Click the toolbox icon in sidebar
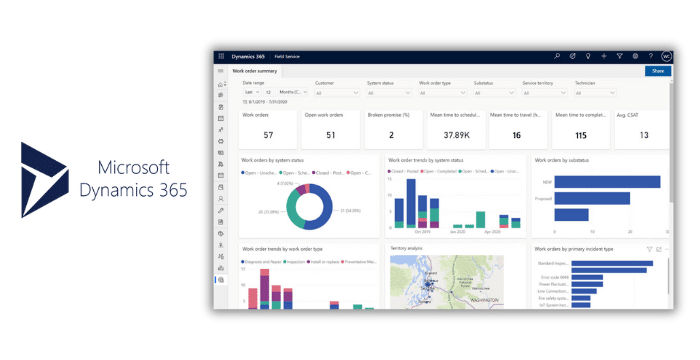This screenshot has height=360, width=700. (x=221, y=268)
